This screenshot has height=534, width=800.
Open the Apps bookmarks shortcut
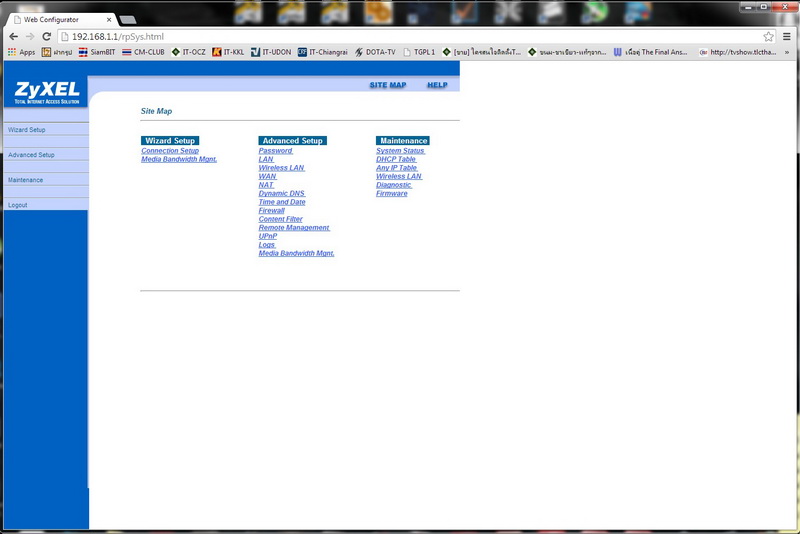pos(21,52)
